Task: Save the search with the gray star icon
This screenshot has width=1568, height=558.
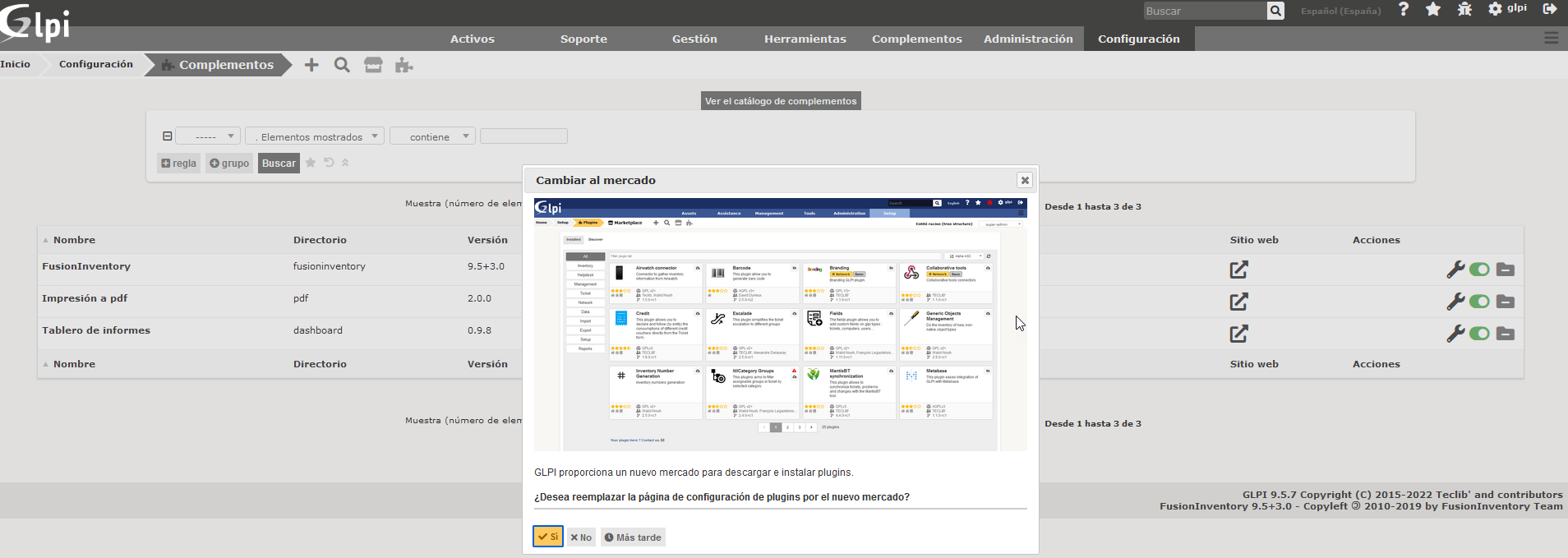Action: tap(311, 163)
